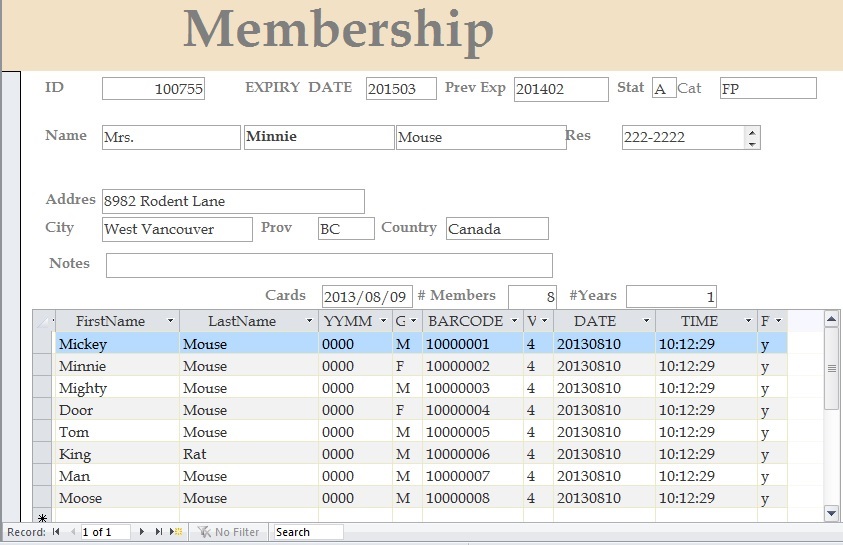Click the Rat last name cell

(x=249, y=454)
